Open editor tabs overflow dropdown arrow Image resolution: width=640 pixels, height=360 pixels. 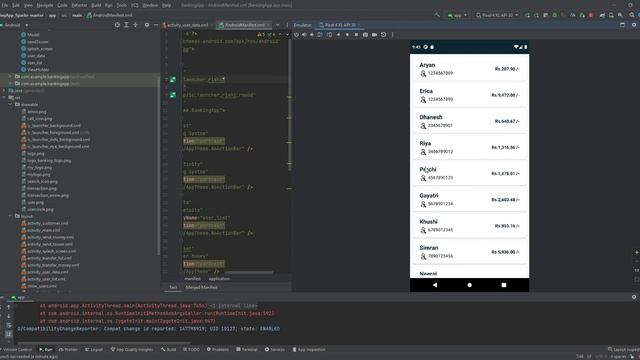pyautogui.click(x=278, y=25)
